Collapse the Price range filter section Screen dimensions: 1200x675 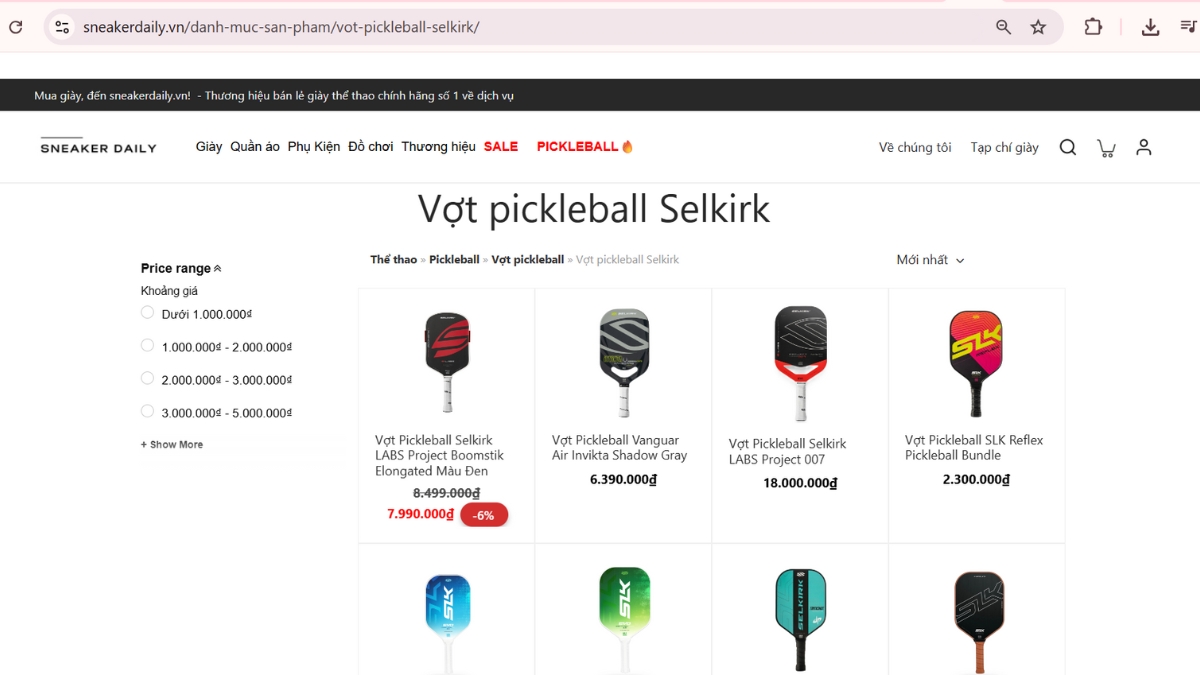(x=181, y=268)
